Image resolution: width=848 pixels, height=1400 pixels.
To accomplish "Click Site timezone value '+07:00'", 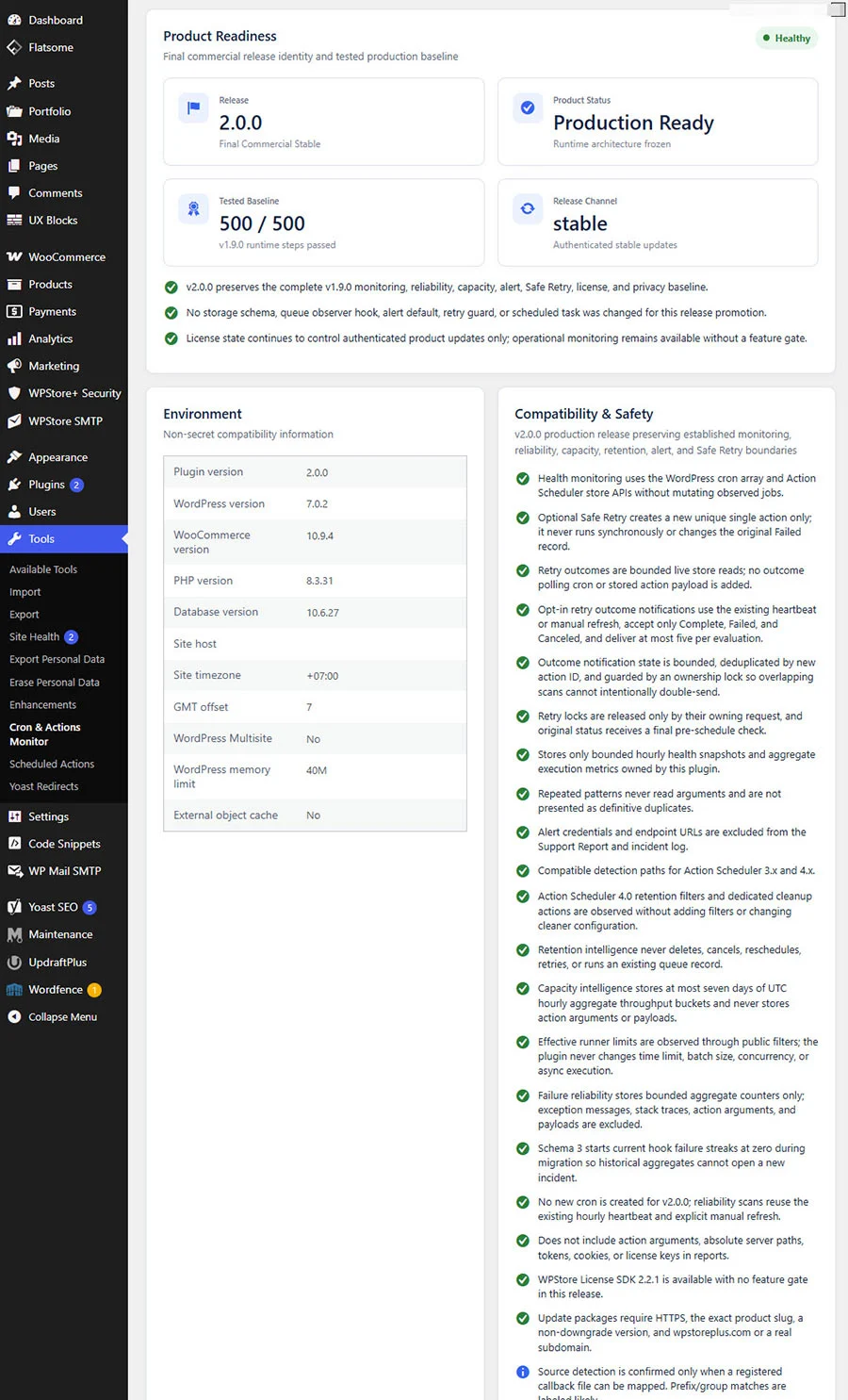I will tap(322, 676).
